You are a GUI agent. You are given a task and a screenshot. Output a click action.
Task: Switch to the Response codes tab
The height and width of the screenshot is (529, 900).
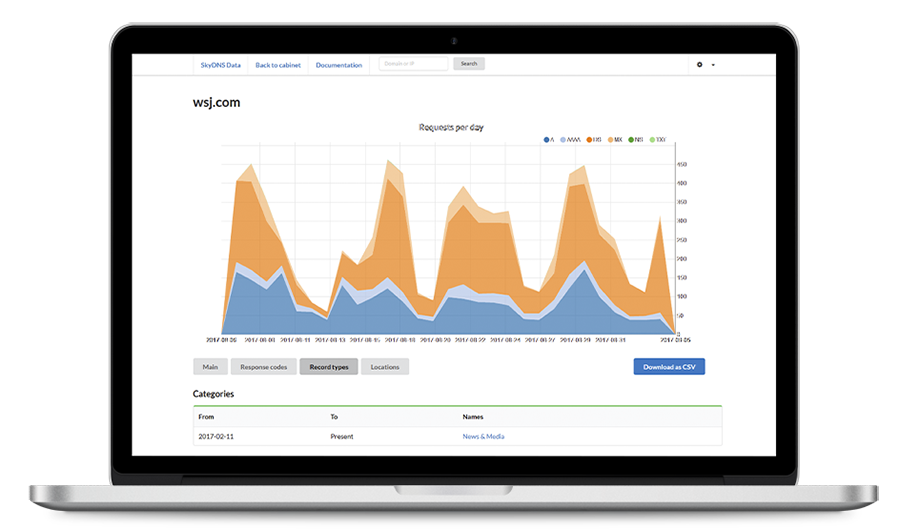[263, 367]
